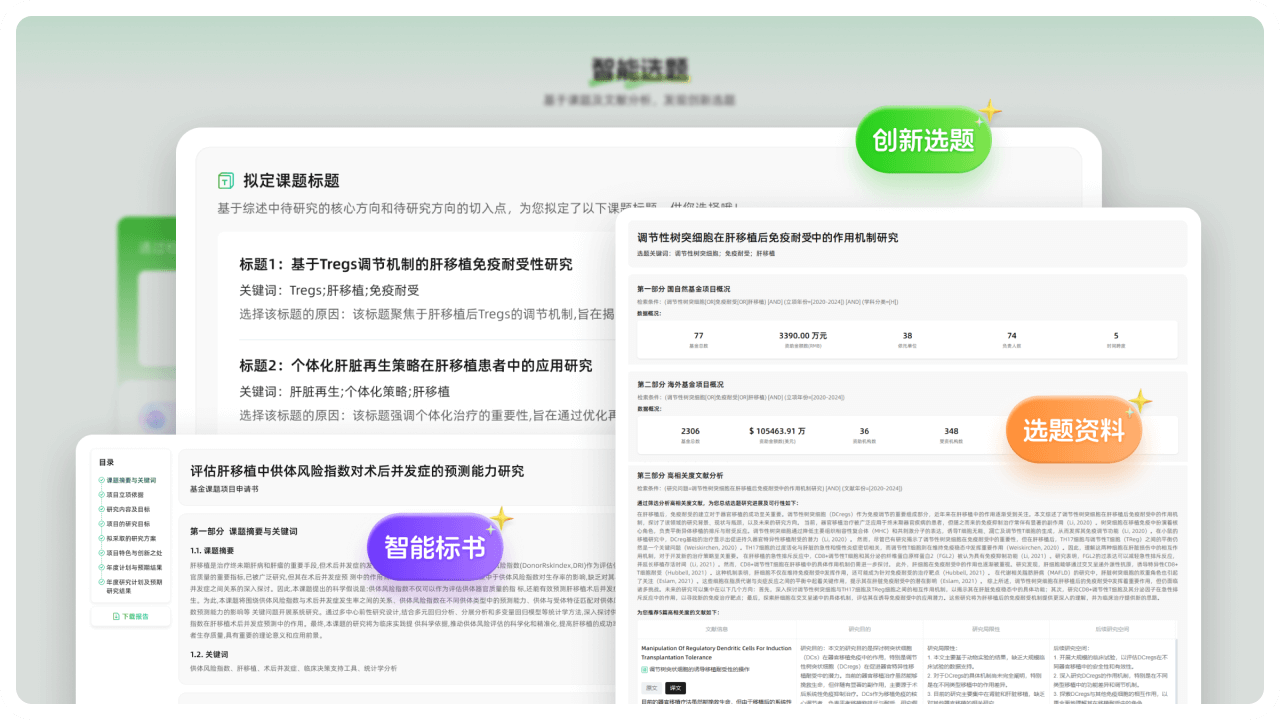Select 标题2 个体化肝脏再生策略 topic
Screen dimensions: 1280x720
(415, 366)
